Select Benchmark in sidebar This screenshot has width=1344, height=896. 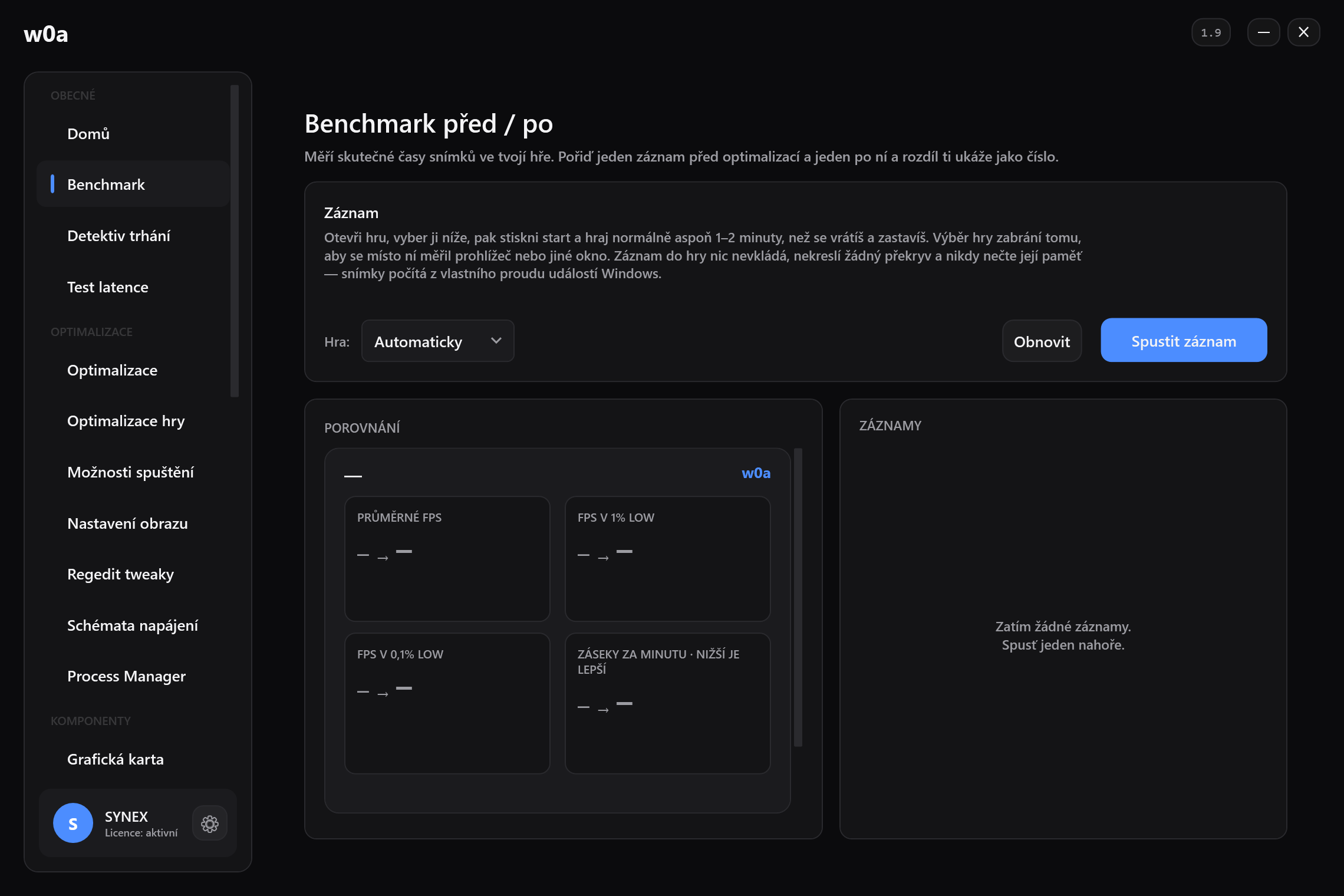click(133, 184)
